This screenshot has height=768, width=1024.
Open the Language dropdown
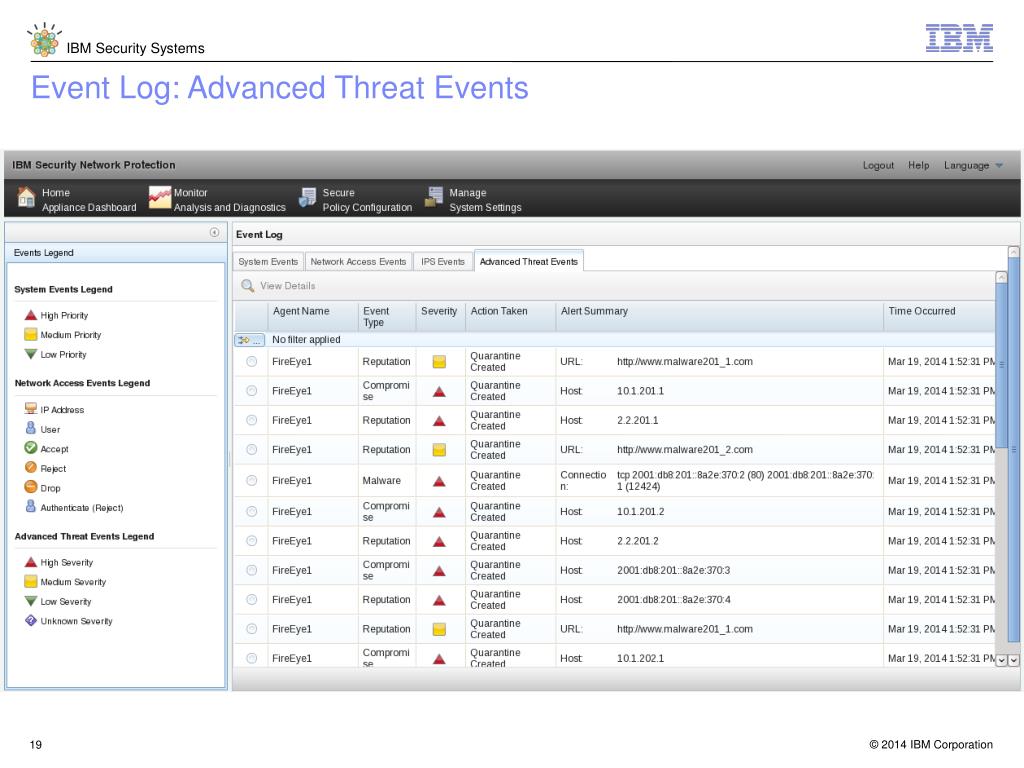click(x=973, y=166)
